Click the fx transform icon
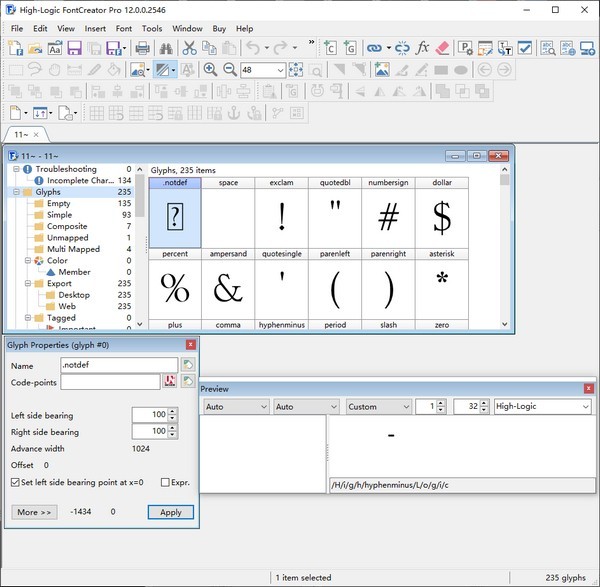 423,47
